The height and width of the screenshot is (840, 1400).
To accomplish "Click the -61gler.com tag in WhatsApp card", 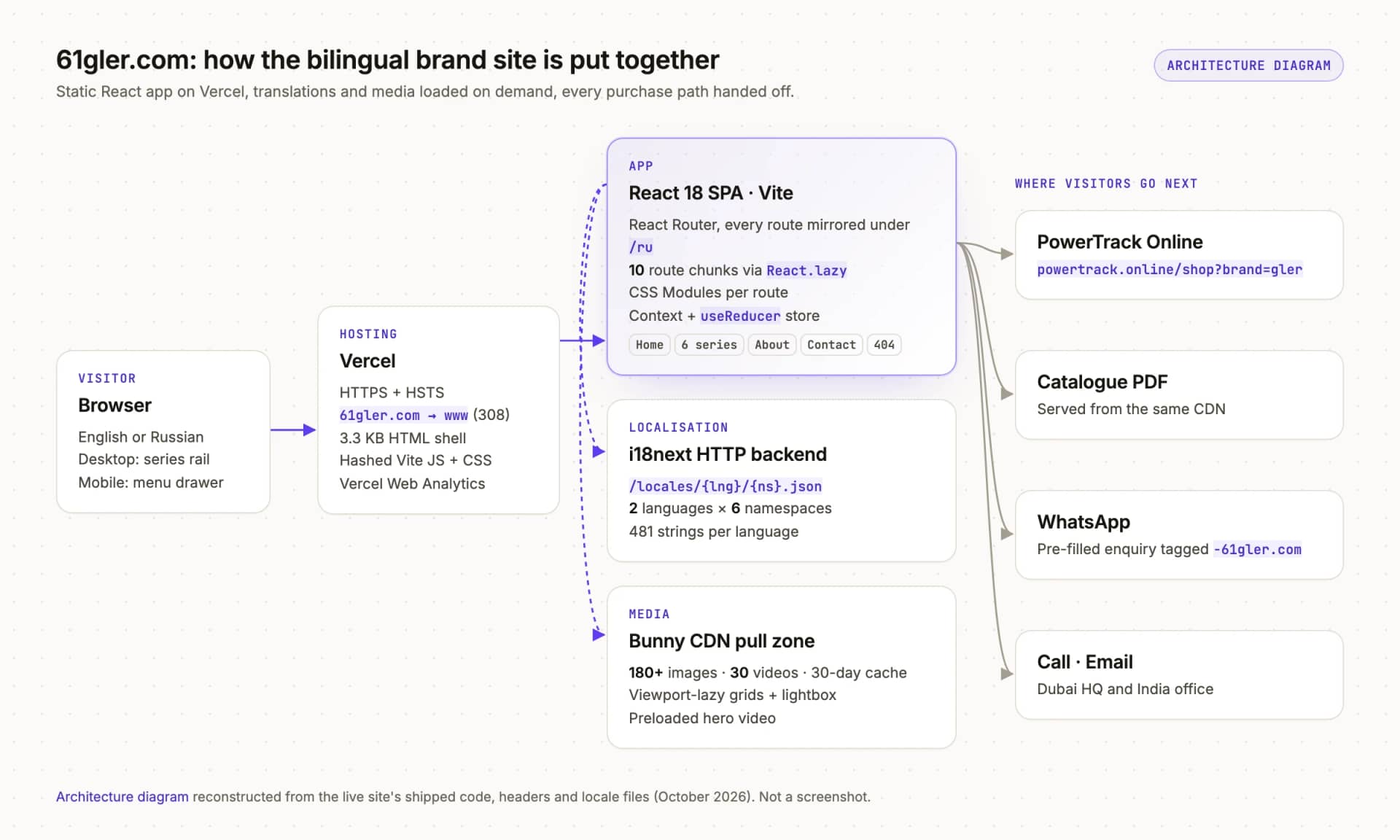I will [1257, 550].
